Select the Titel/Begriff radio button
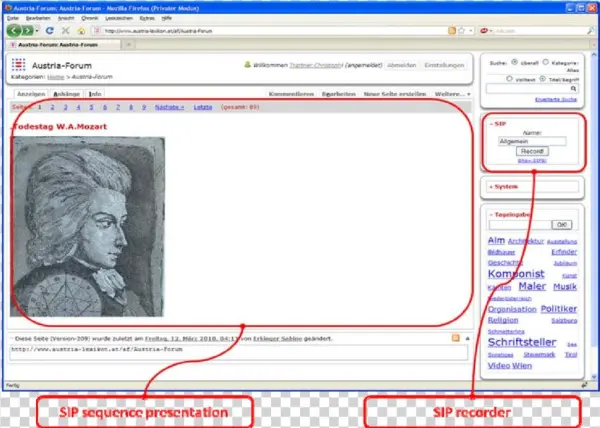Screen dimensions: 600x428 tap(543, 79)
